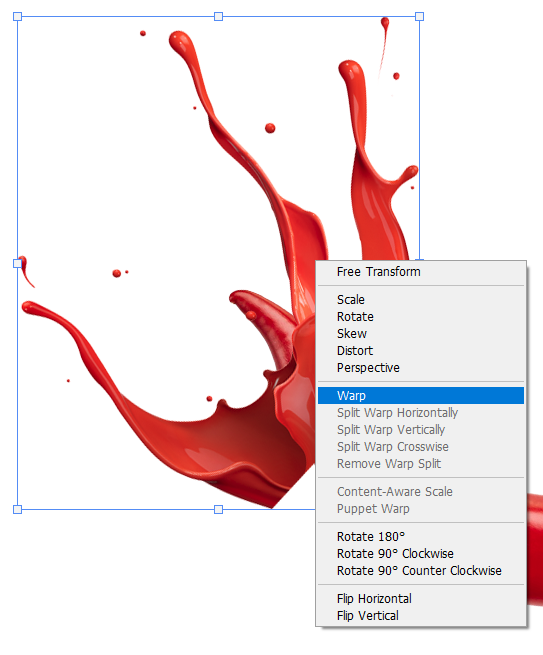Select Scale in the transform menu
This screenshot has height=655, width=543.
pyautogui.click(x=421, y=300)
